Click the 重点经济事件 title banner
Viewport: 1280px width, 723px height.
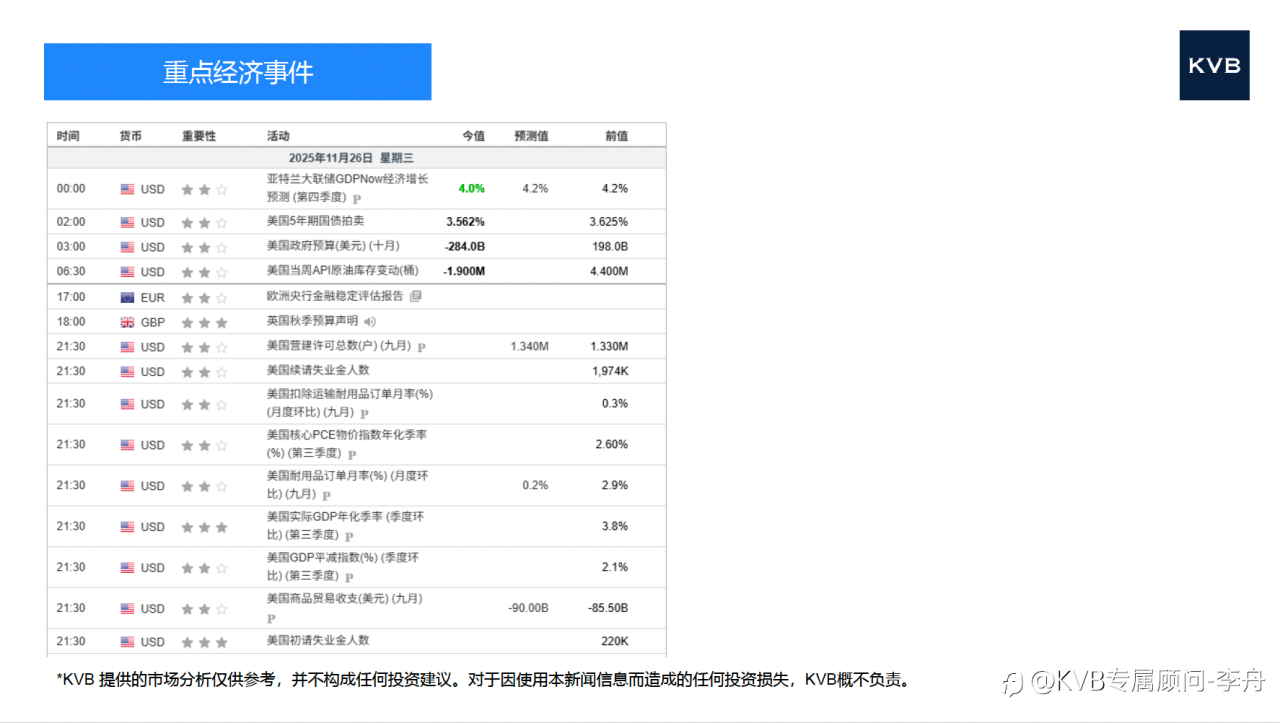[x=238, y=72]
